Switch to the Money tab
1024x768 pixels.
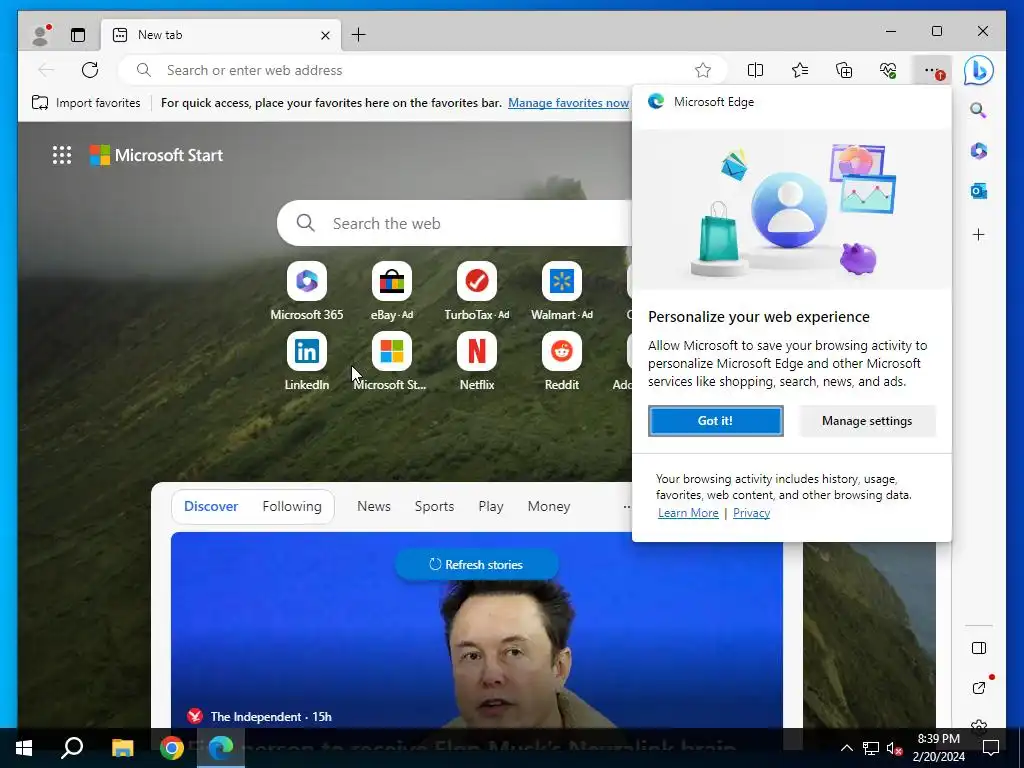click(x=549, y=506)
